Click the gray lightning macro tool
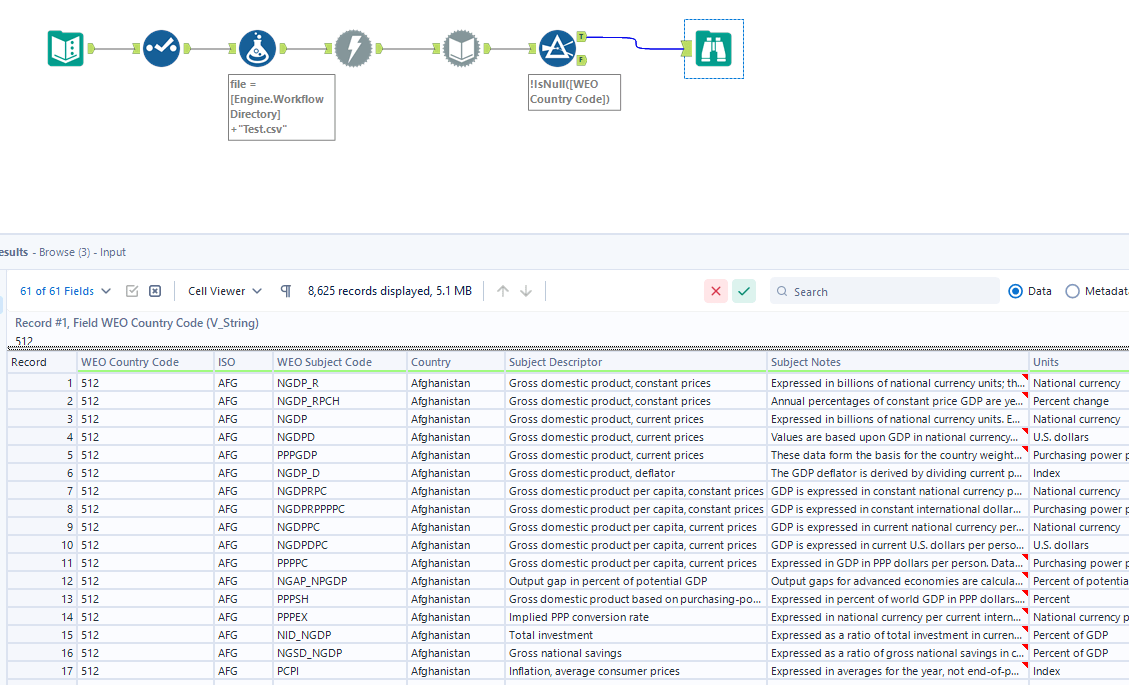The width and height of the screenshot is (1129, 685). click(x=354, y=47)
